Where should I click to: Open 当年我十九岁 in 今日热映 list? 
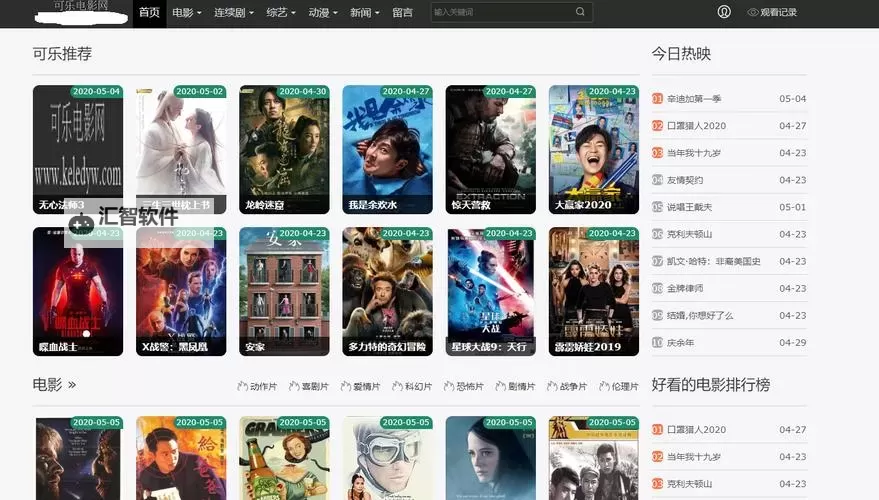(694, 152)
